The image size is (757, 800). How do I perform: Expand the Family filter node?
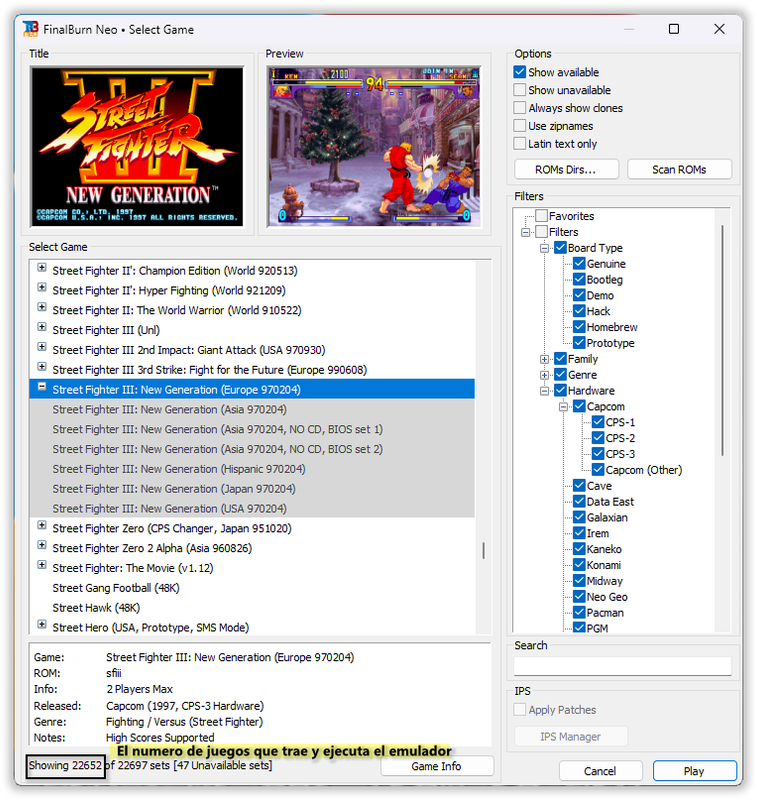click(x=544, y=359)
